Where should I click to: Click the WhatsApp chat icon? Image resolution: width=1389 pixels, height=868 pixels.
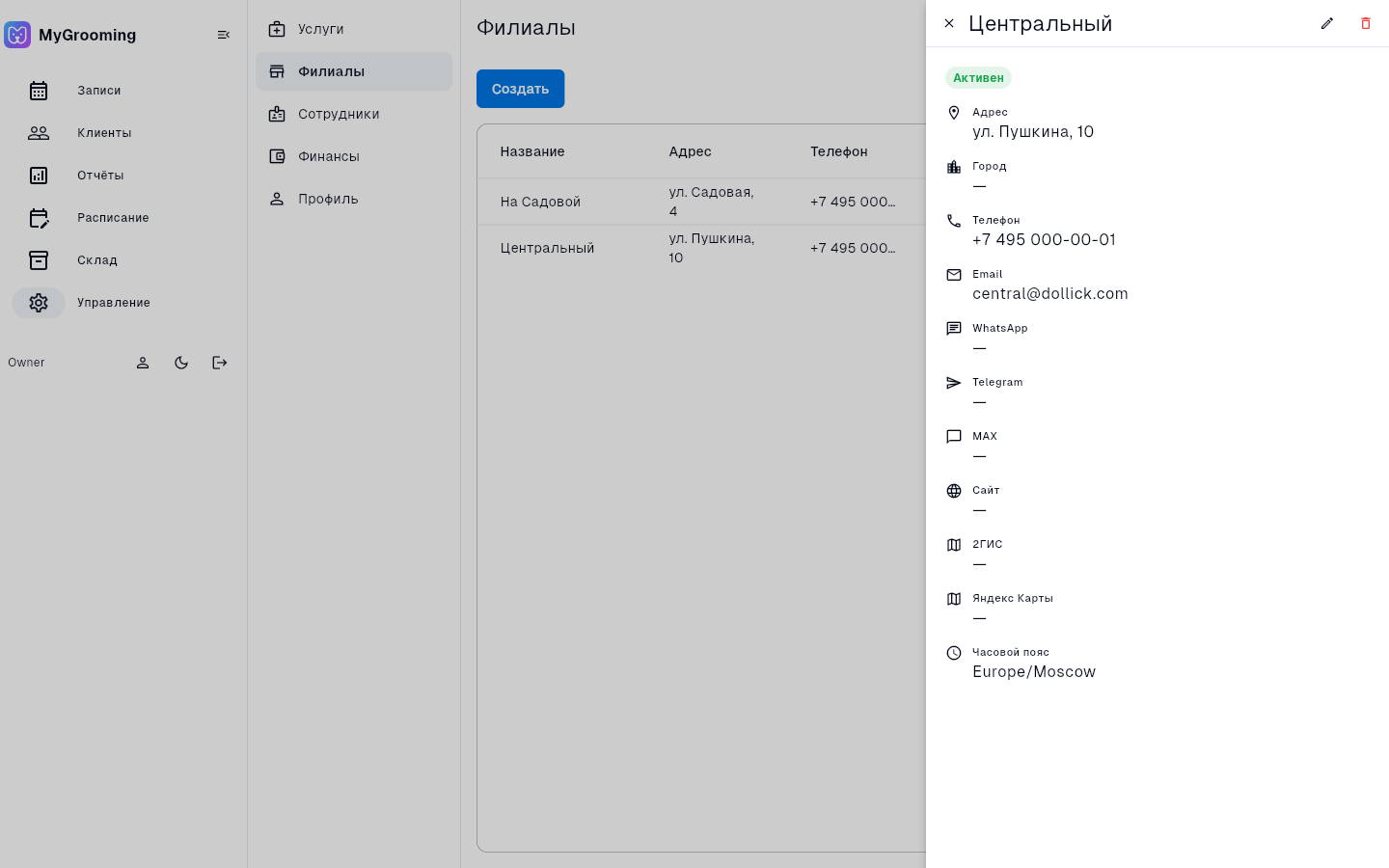coord(954,329)
